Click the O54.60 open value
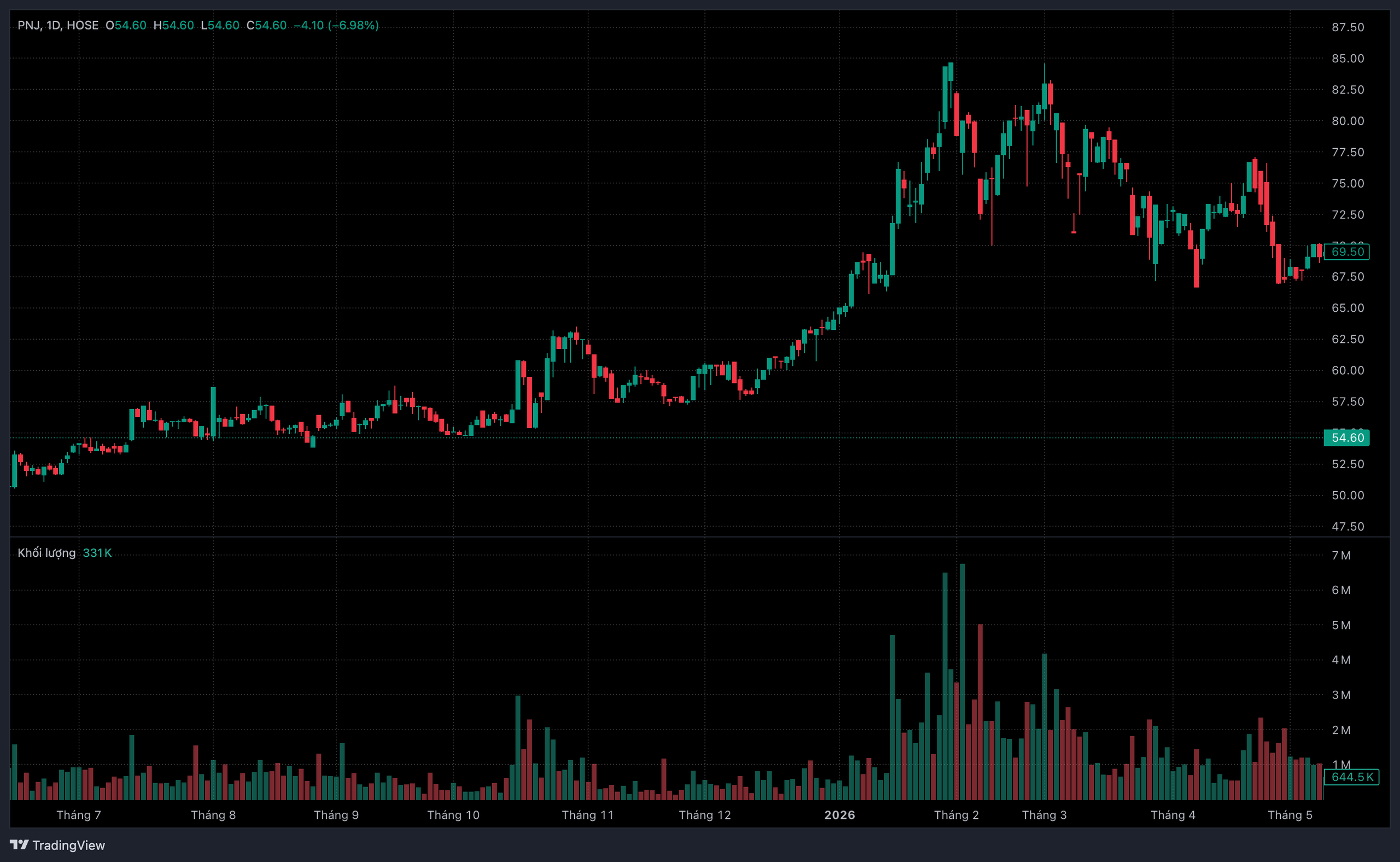1400x862 pixels. click(x=126, y=25)
